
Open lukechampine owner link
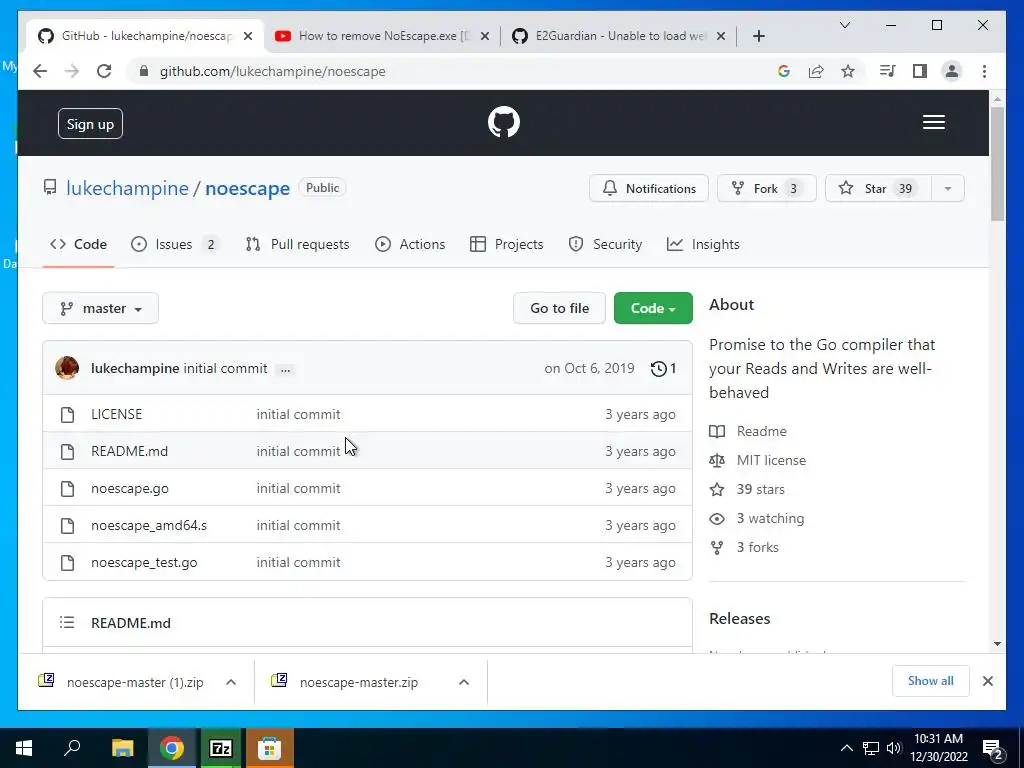(127, 188)
